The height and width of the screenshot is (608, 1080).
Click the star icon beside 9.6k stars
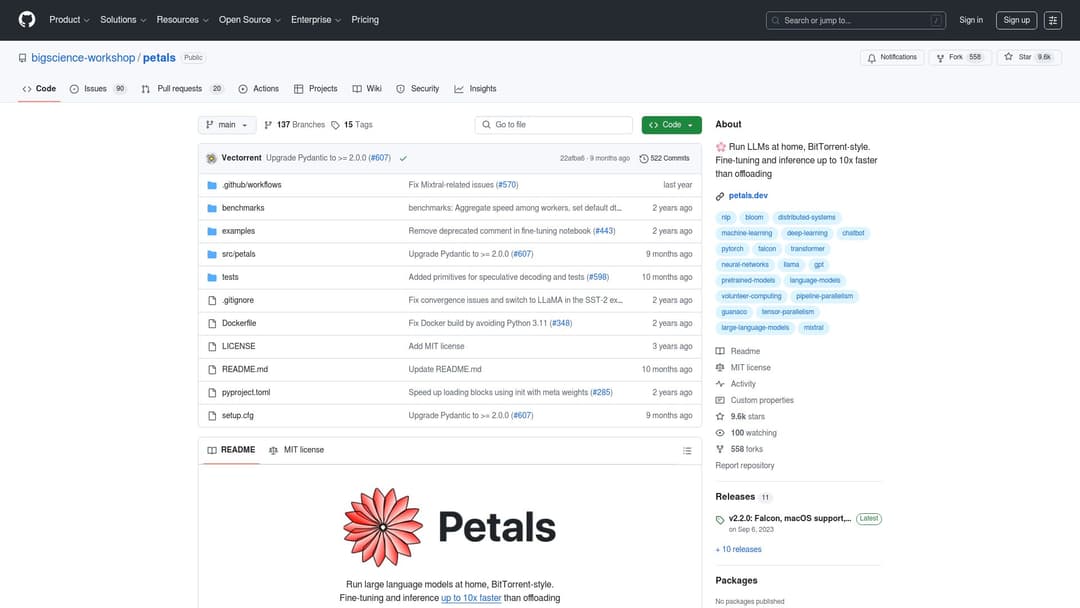[x=720, y=417]
